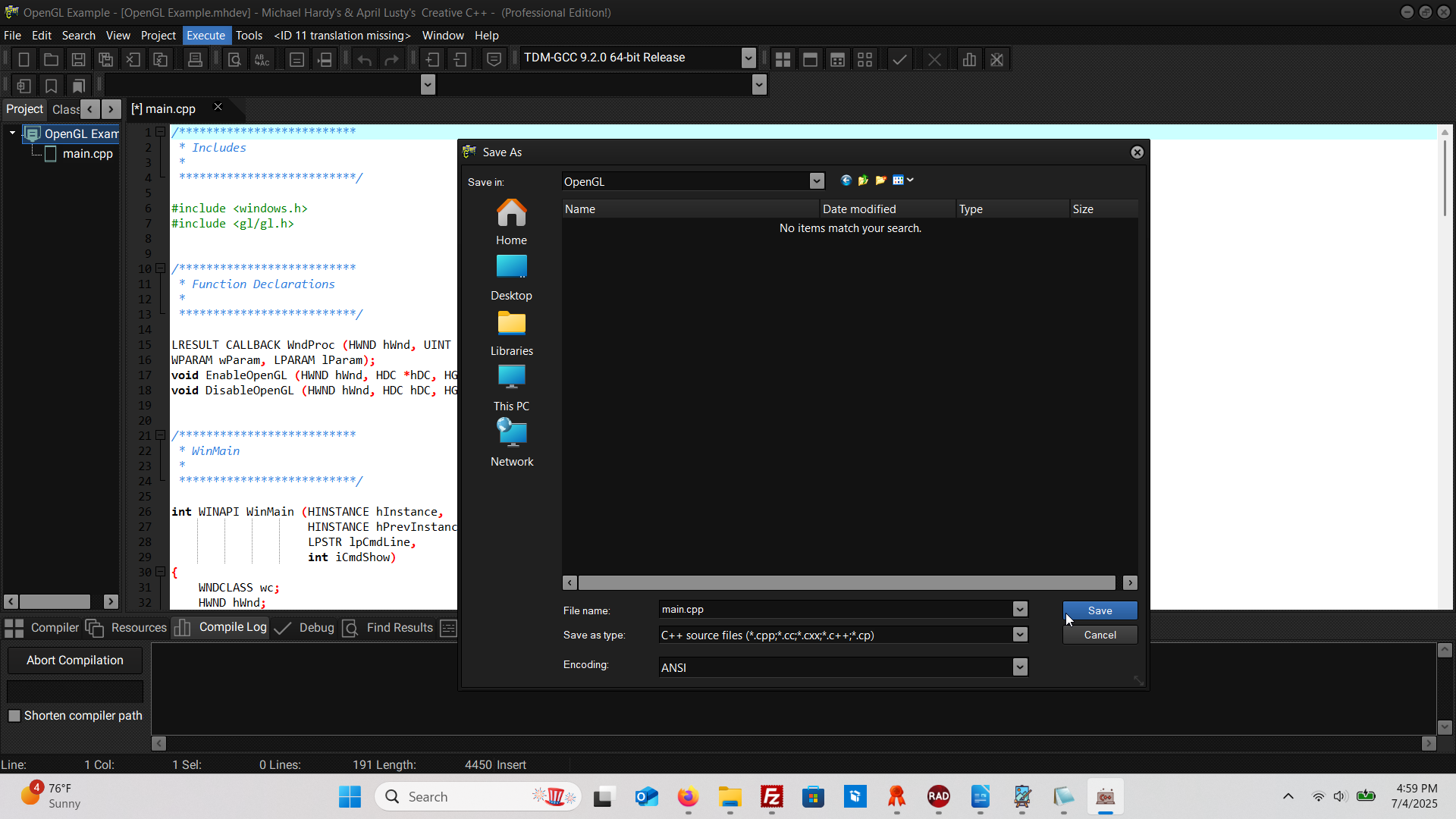This screenshot has width=1456, height=819.
Task: Open FileZilla from the taskbar
Action: (x=772, y=796)
